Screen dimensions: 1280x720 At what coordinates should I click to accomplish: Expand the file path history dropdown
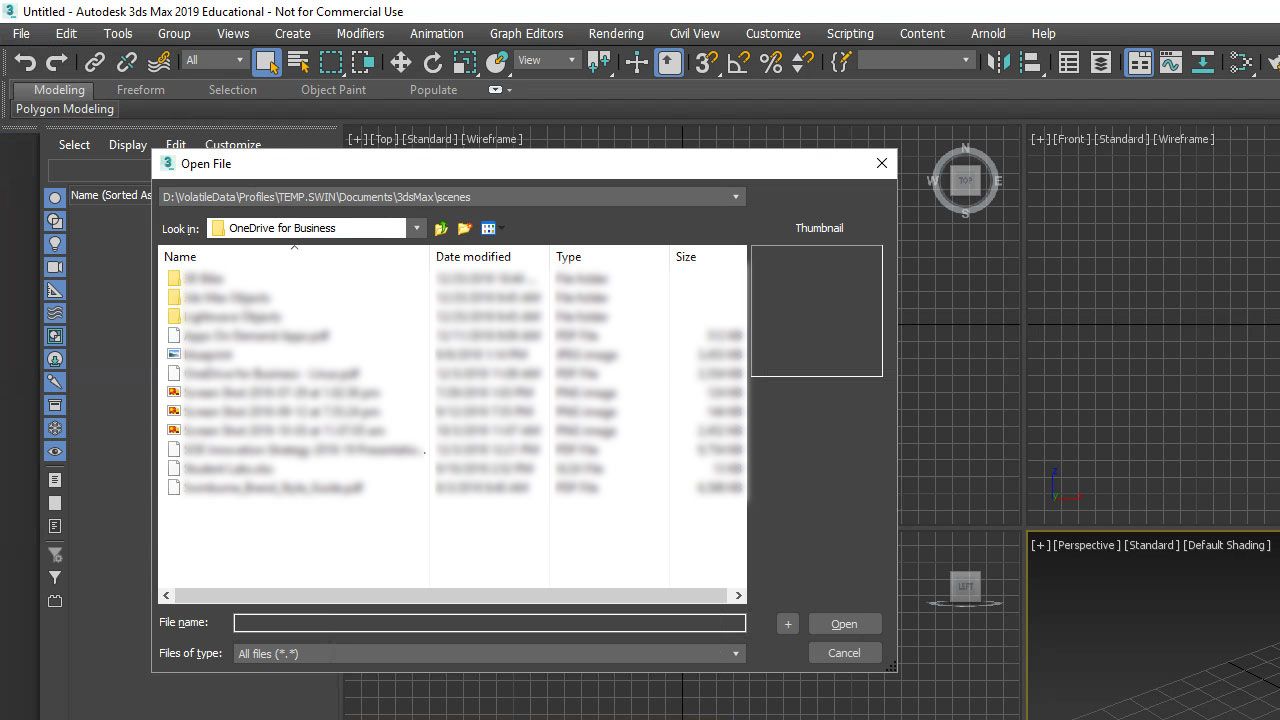(x=735, y=197)
